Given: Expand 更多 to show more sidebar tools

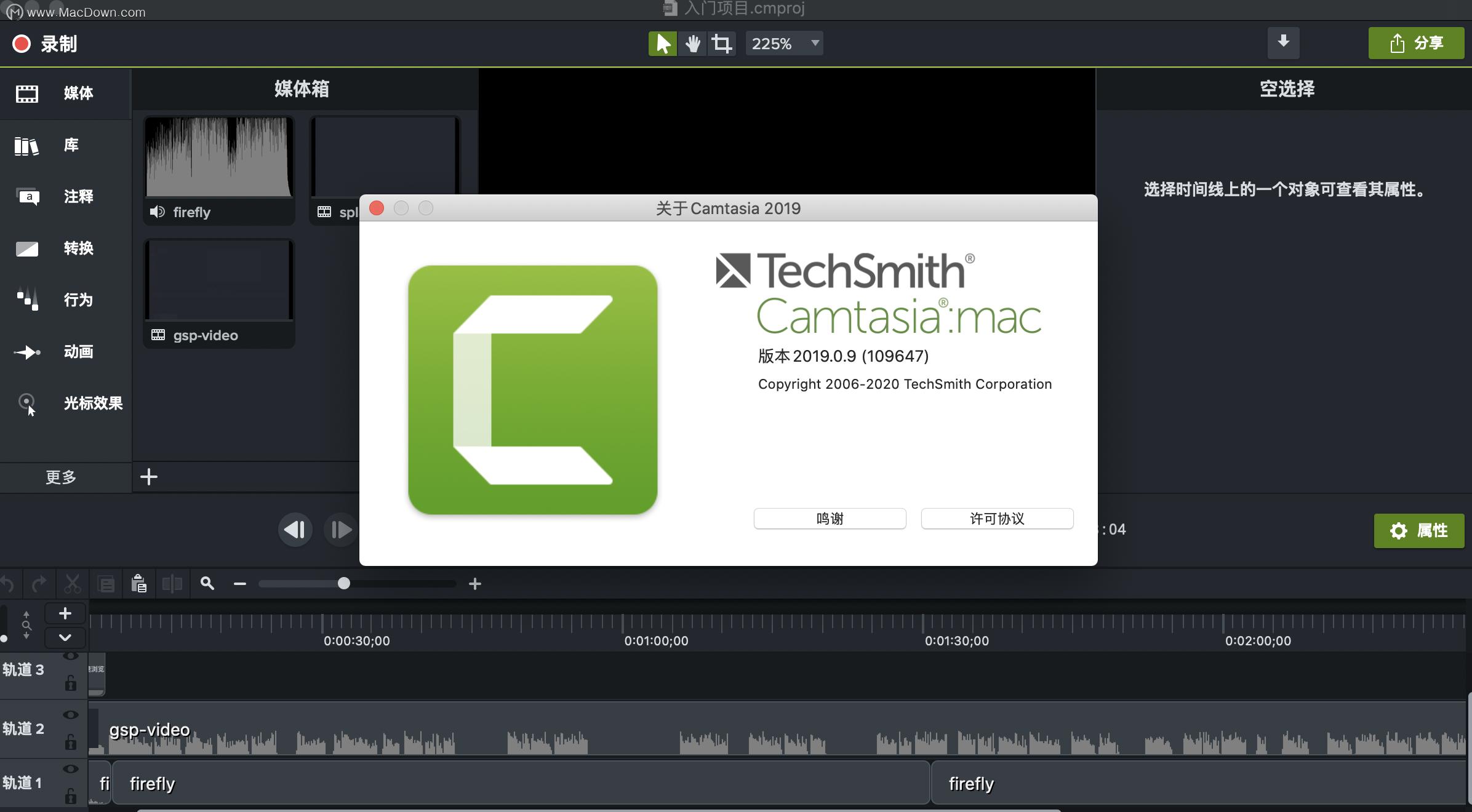Looking at the screenshot, I should coord(60,477).
